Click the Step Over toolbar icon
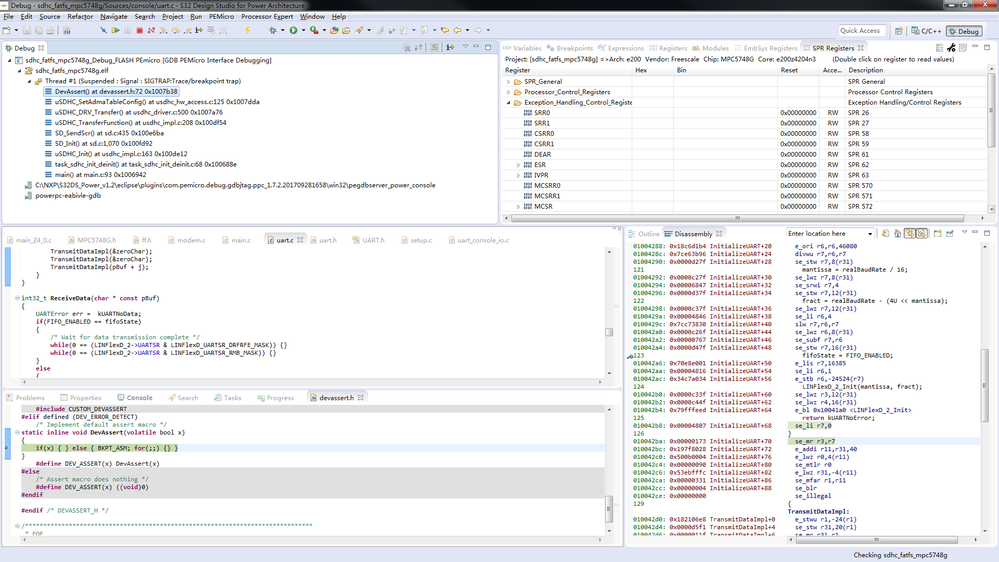This screenshot has width=999, height=562. 175,30
